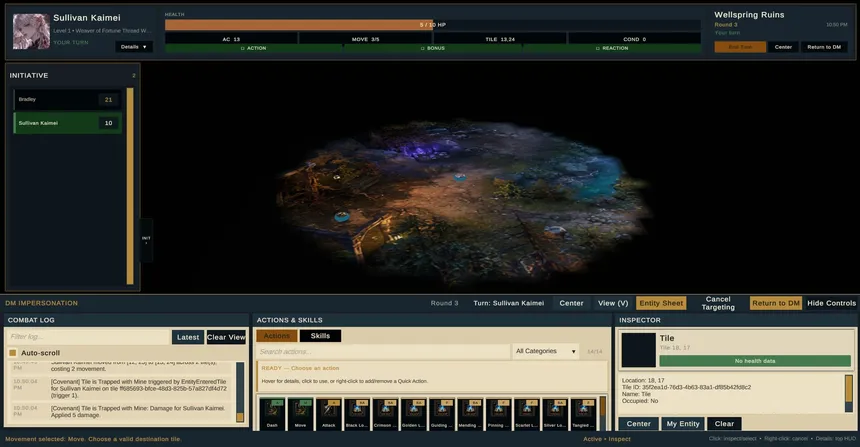Image resolution: width=860 pixels, height=447 pixels.
Task: Pick the Crimson skill icon
Action: click(385, 414)
